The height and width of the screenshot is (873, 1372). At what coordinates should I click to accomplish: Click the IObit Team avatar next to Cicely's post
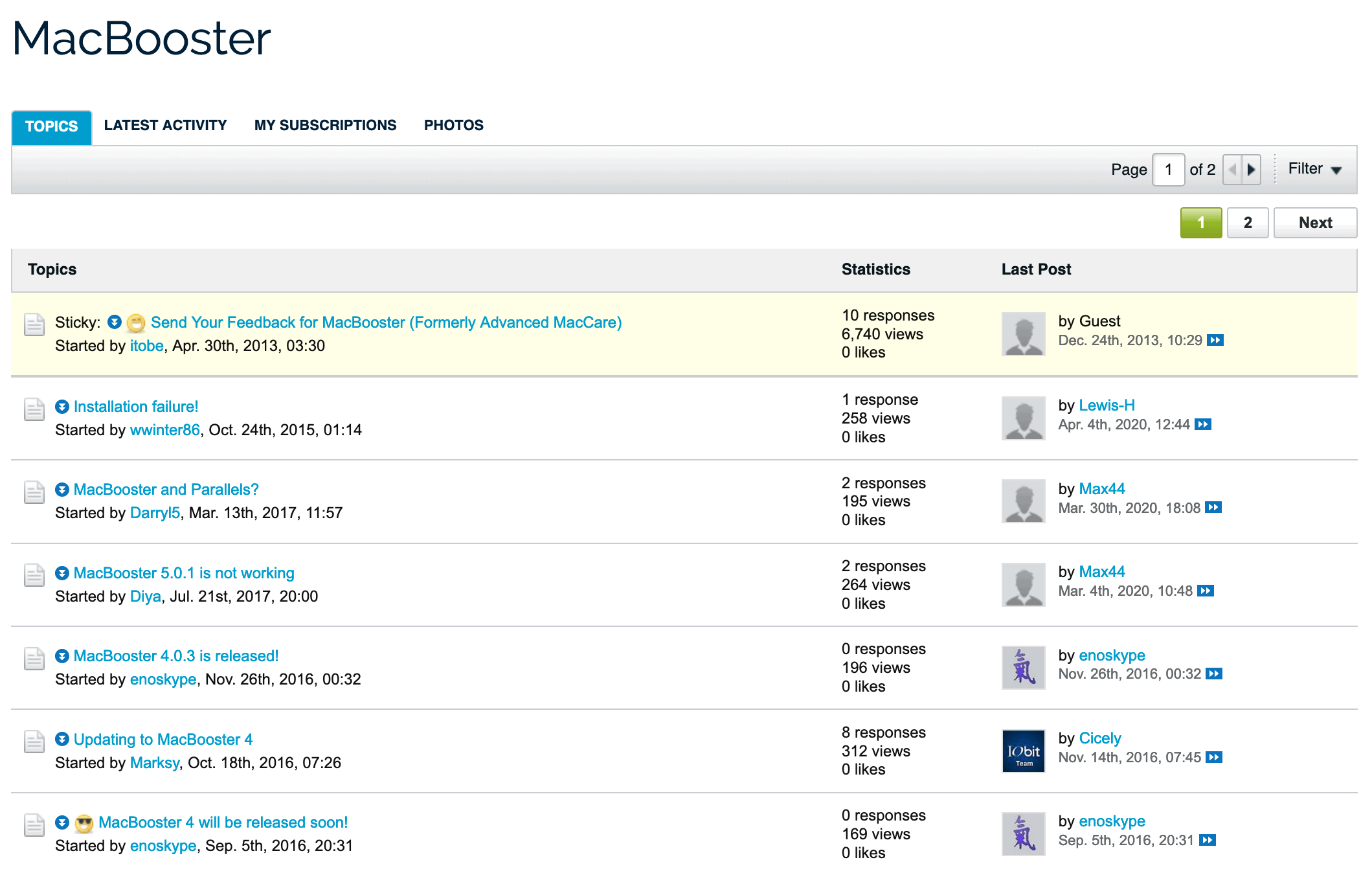[1023, 751]
